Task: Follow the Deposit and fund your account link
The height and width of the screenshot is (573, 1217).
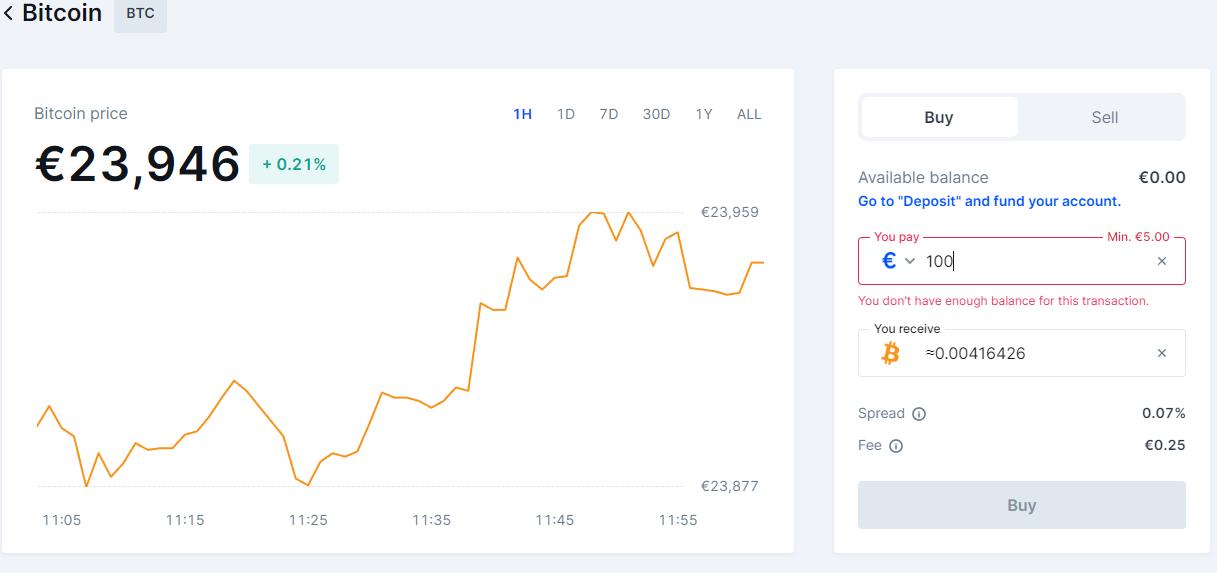Action: (x=989, y=201)
